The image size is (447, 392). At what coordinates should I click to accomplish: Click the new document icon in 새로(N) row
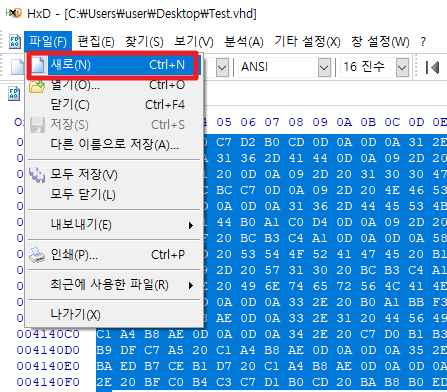click(x=38, y=65)
